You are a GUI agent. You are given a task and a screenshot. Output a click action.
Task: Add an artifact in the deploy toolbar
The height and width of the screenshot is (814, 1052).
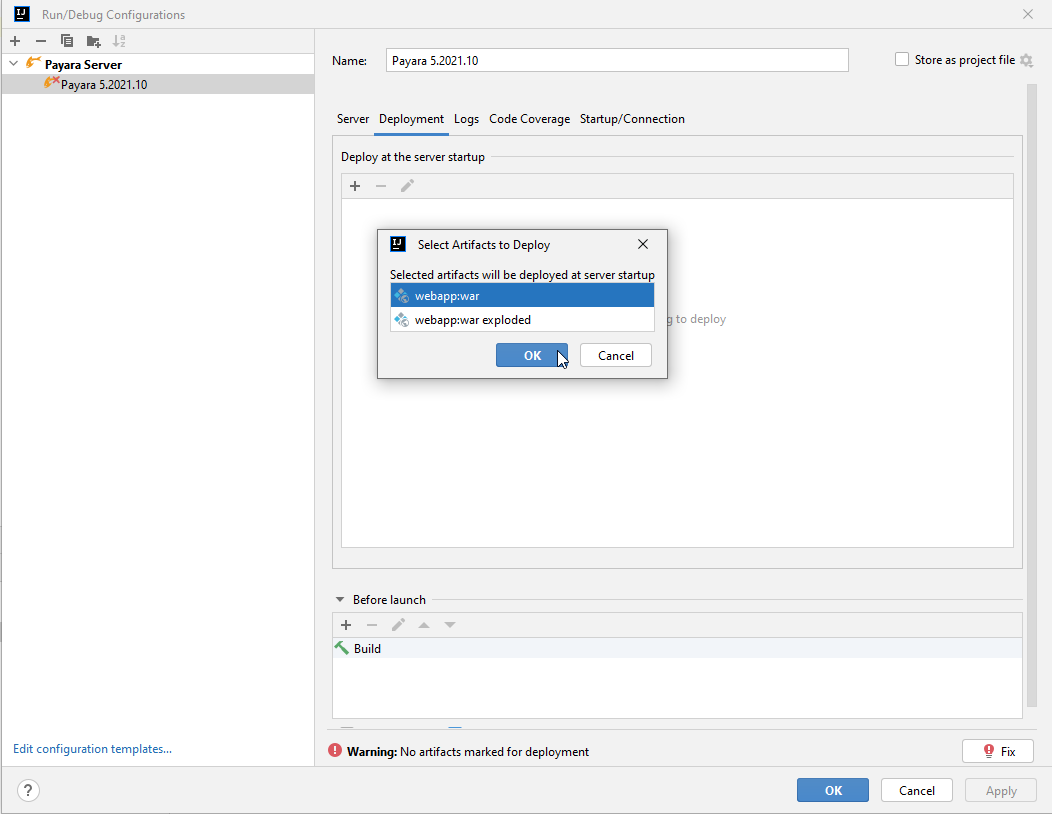point(355,186)
